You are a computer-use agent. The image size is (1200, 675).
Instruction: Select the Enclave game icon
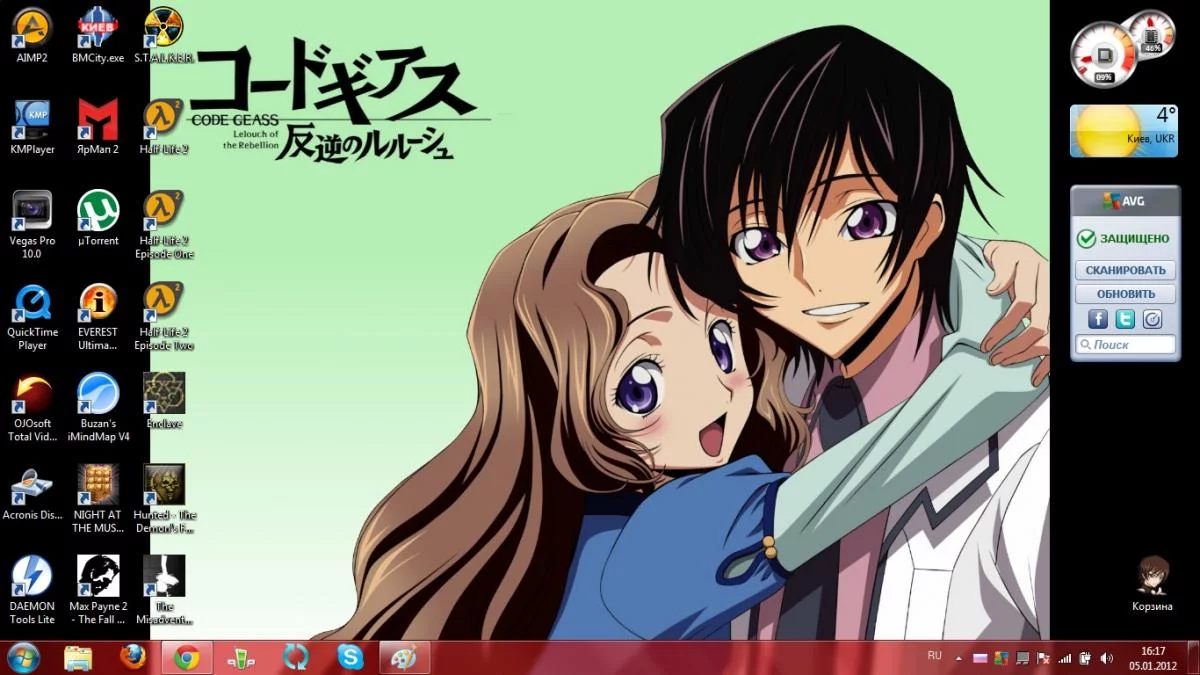tap(164, 401)
